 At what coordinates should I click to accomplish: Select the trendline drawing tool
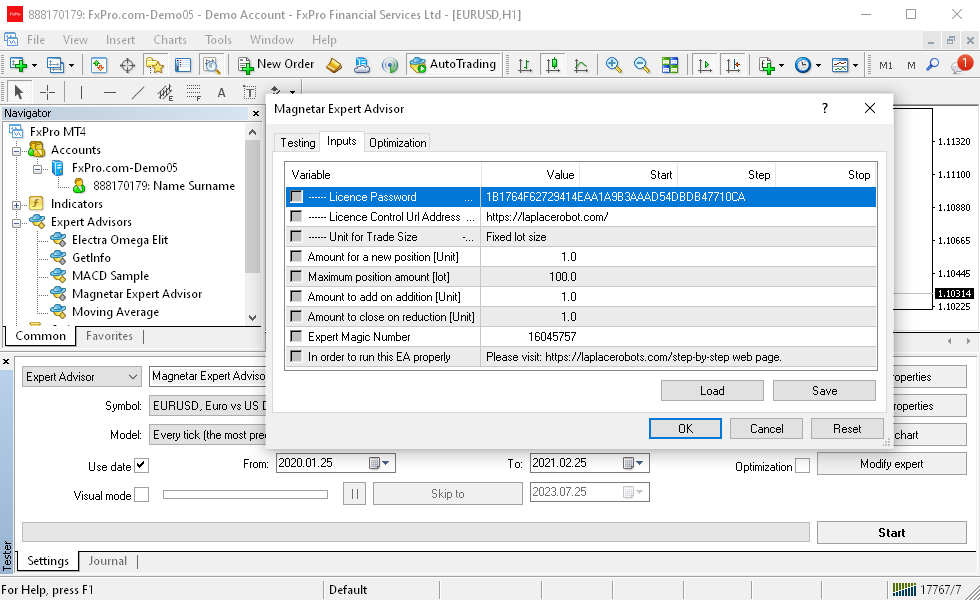138,92
